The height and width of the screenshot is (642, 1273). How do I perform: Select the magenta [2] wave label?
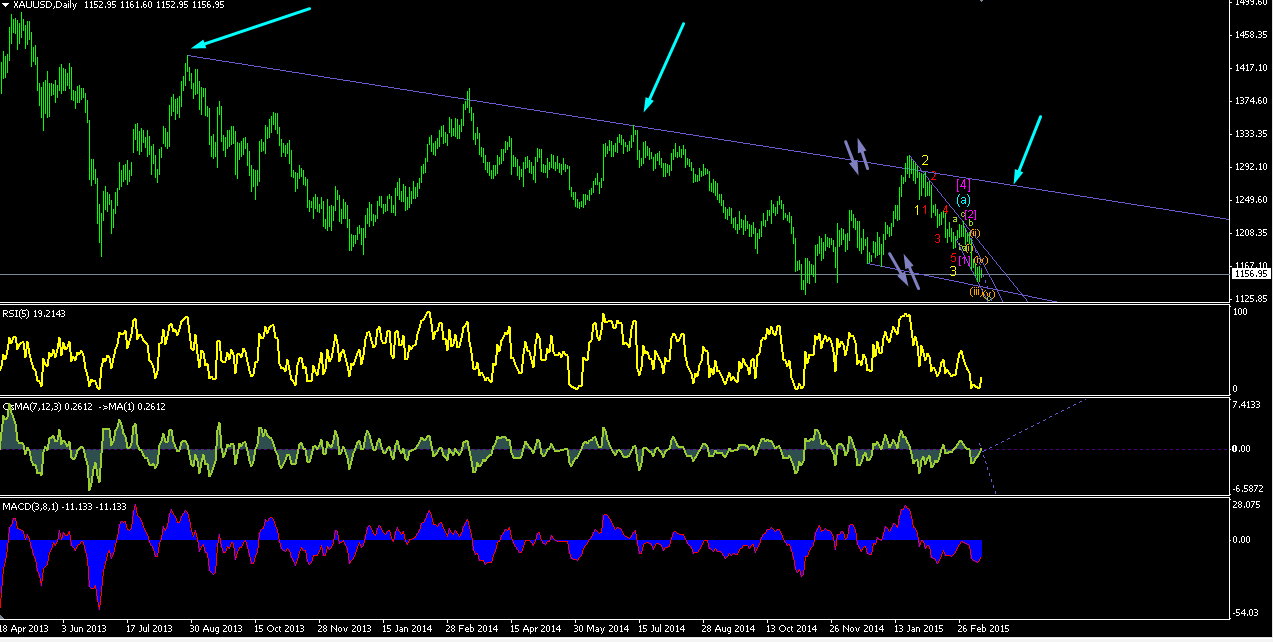pos(970,215)
